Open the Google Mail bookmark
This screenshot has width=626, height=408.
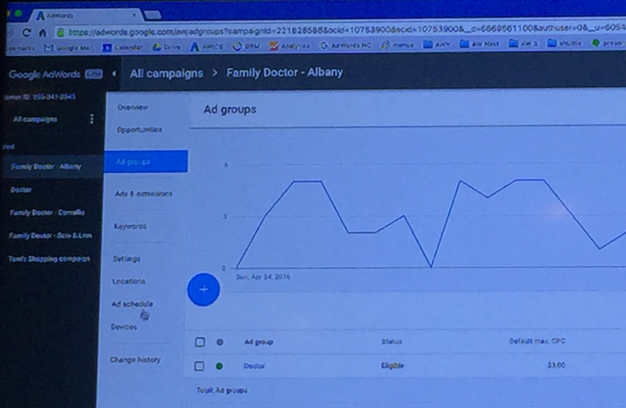(x=66, y=48)
